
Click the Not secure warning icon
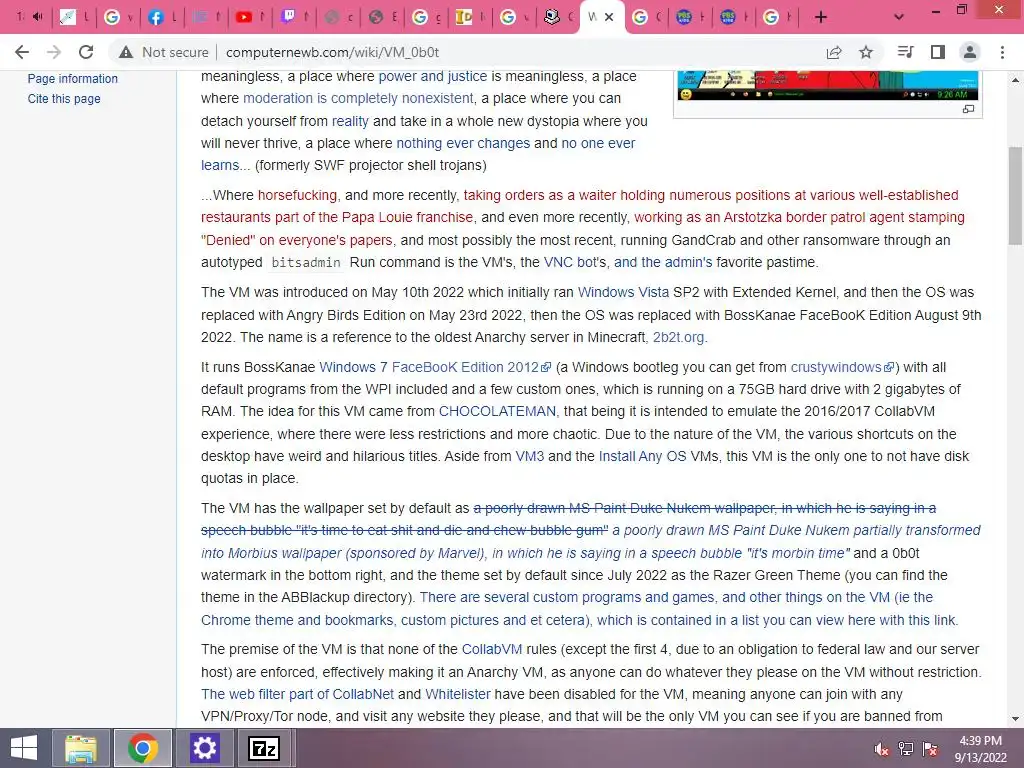click(126, 52)
